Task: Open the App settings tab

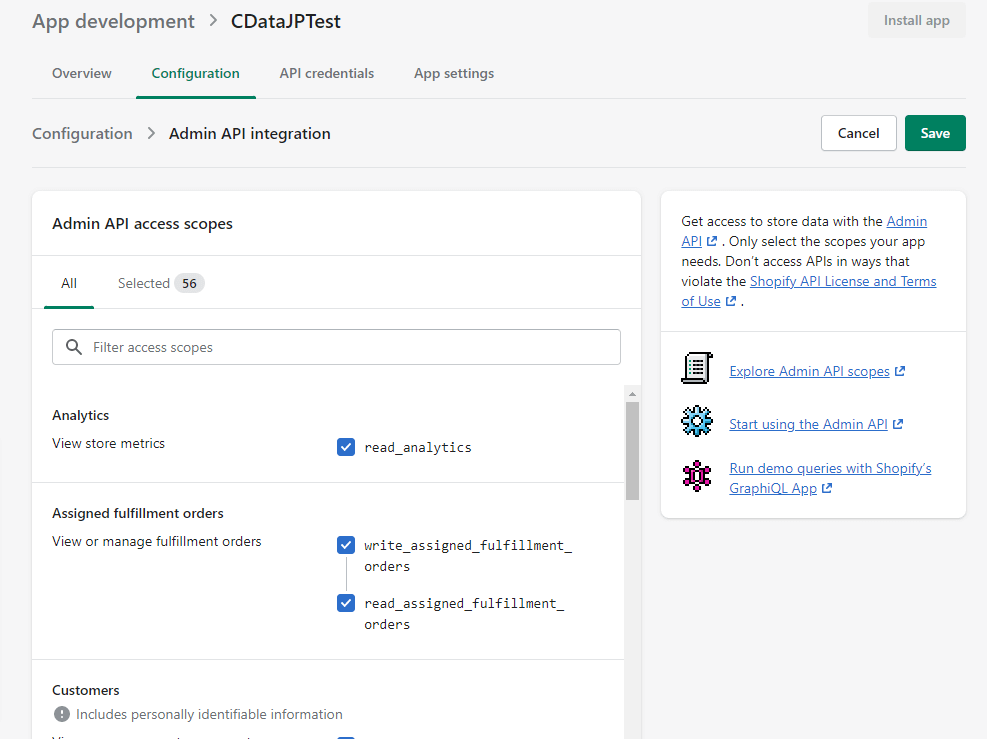Action: tap(454, 73)
